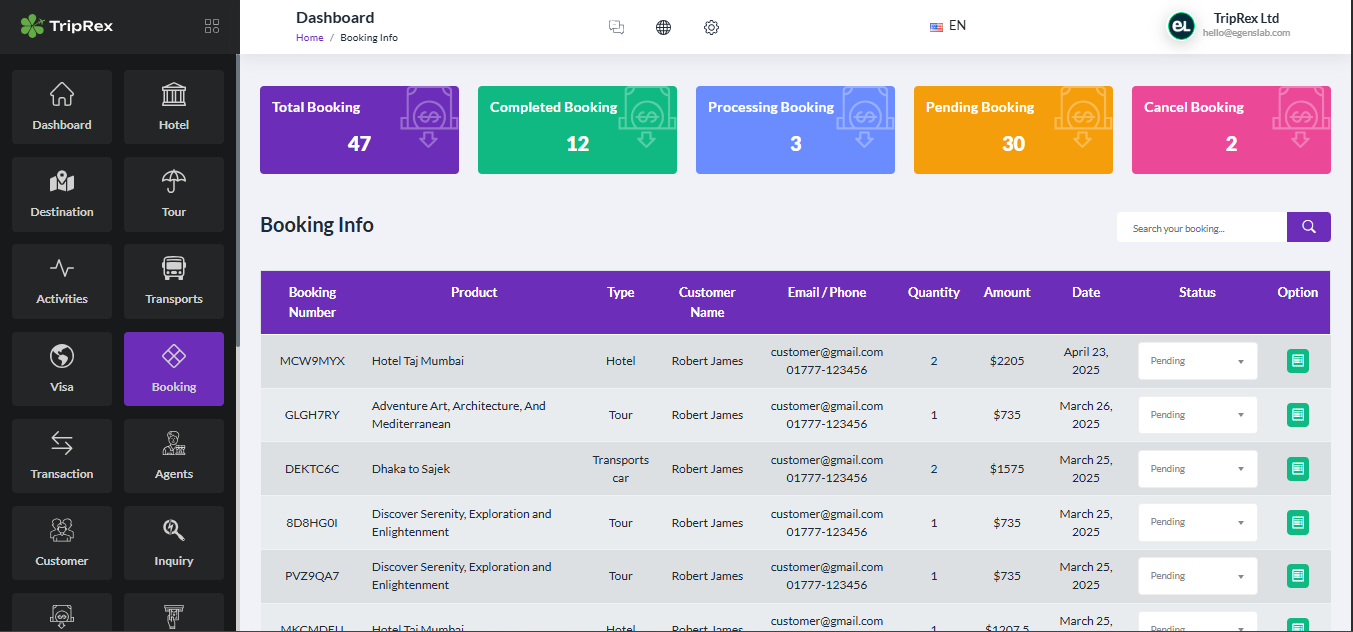This screenshot has width=1353, height=632.
Task: Click the TripRex clover logo
Action: pyautogui.click(x=33, y=26)
